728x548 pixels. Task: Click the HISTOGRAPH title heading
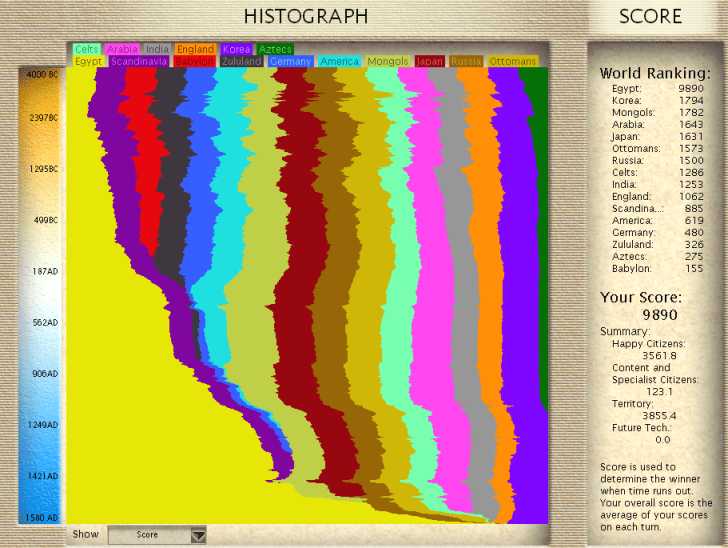pyautogui.click(x=306, y=16)
